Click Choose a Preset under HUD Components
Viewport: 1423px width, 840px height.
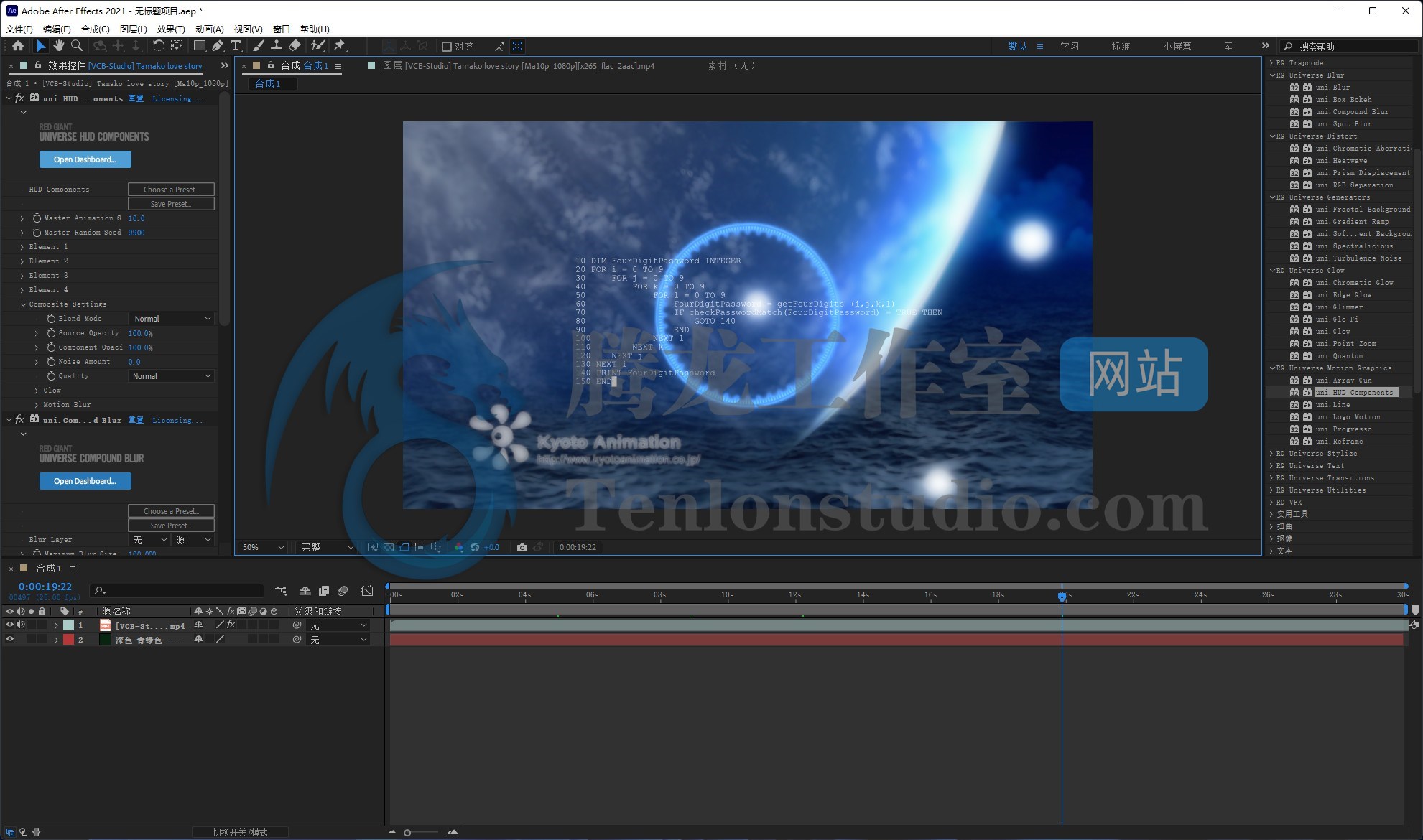pos(171,190)
